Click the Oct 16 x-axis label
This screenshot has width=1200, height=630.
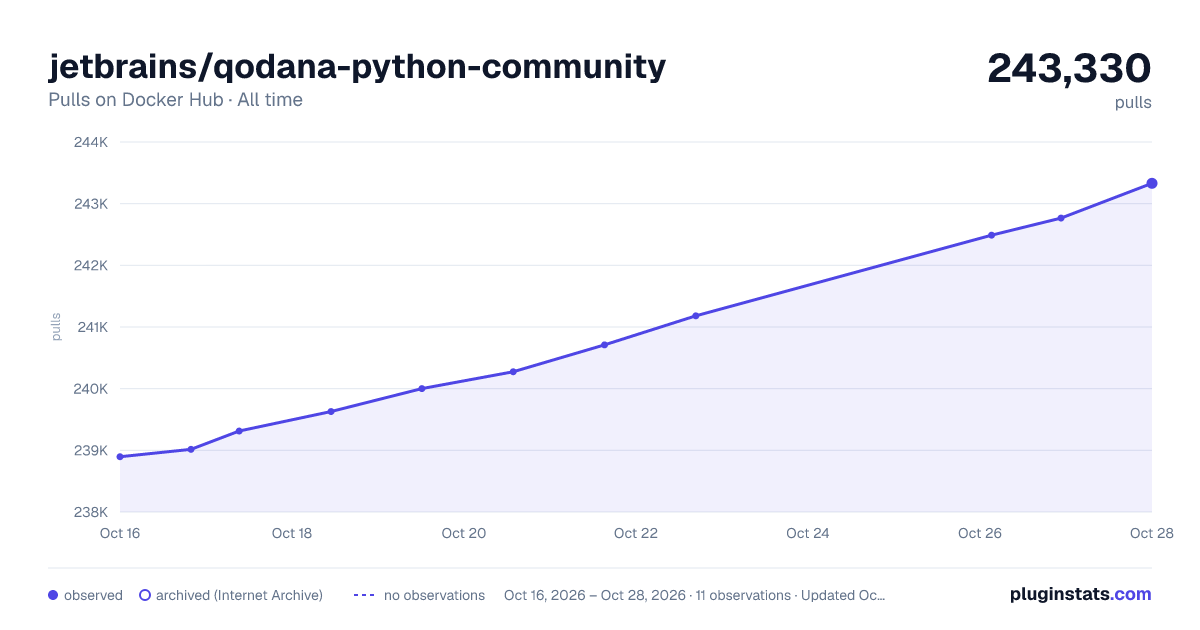(120, 533)
